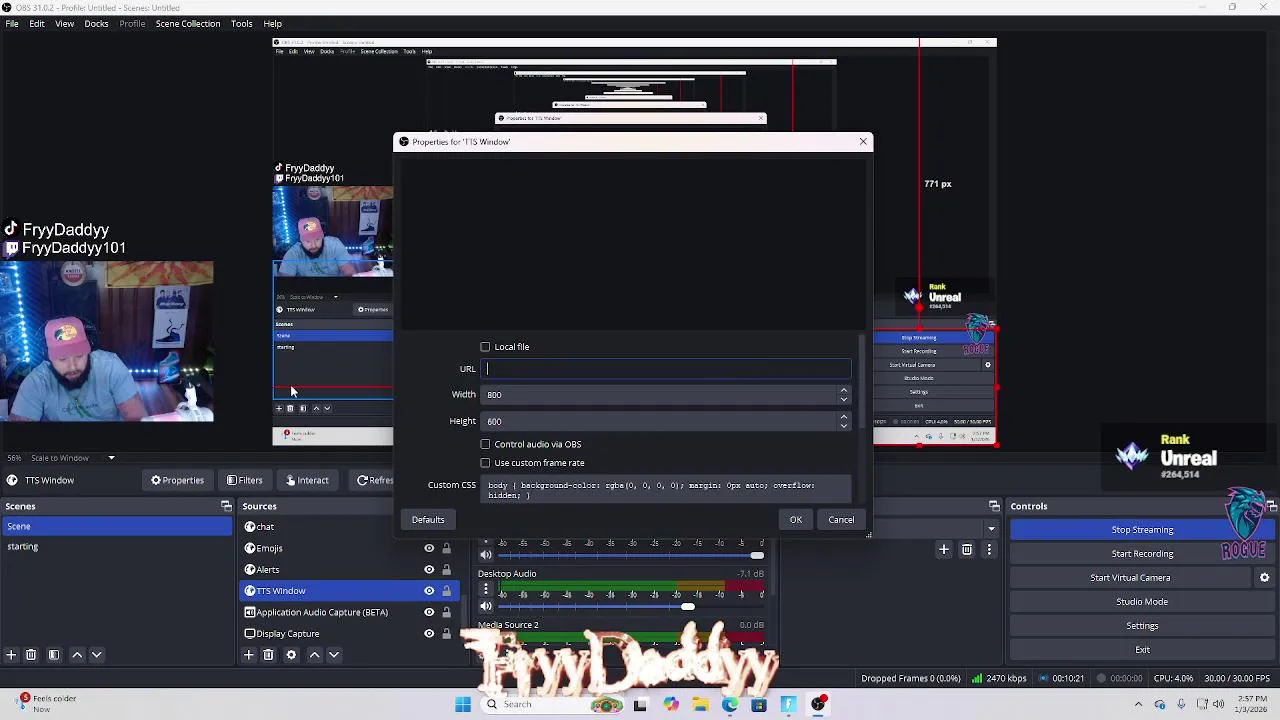
Task: Open the Tools menu
Action: (x=242, y=23)
